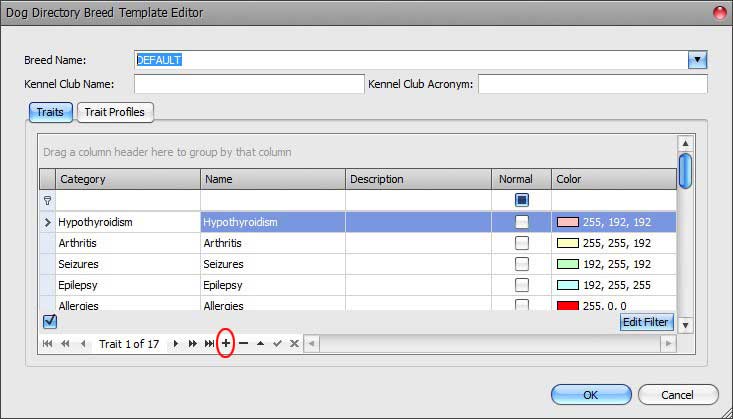Check Normal box for Epilepsy
This screenshot has height=419, width=733.
(522, 285)
